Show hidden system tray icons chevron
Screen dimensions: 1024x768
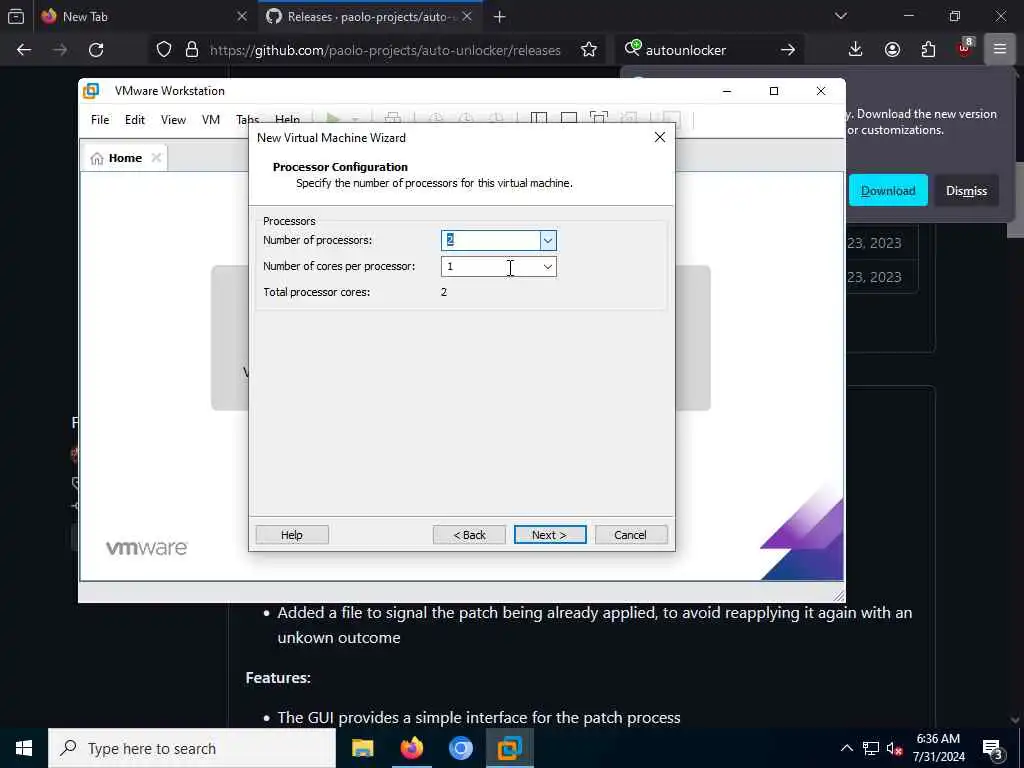(x=846, y=748)
